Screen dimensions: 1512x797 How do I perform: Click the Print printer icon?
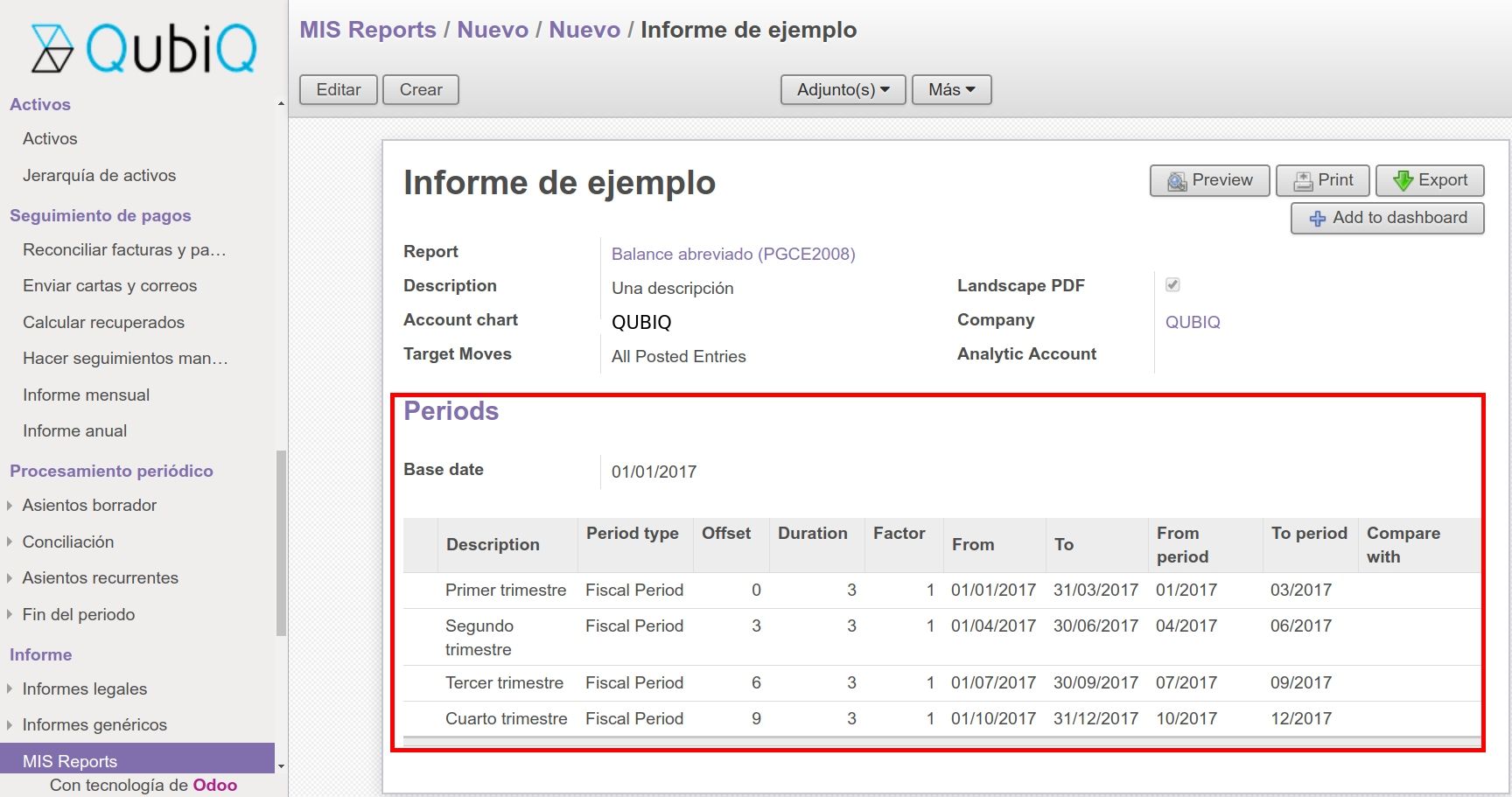[1303, 181]
